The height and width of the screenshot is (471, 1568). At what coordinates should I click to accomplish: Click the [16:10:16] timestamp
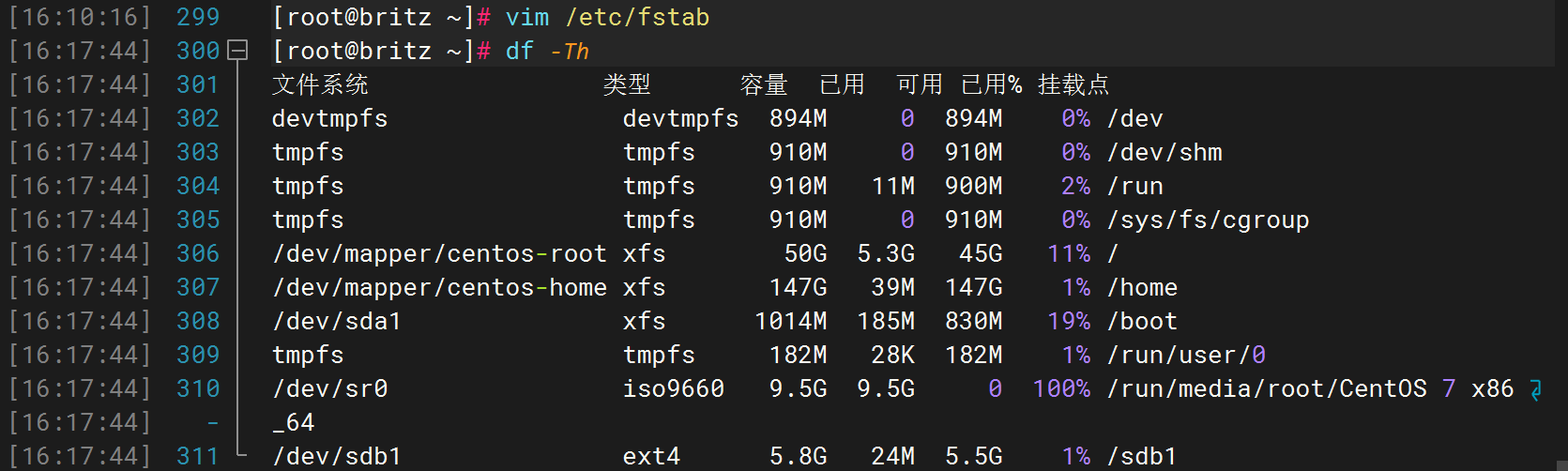[x=80, y=17]
